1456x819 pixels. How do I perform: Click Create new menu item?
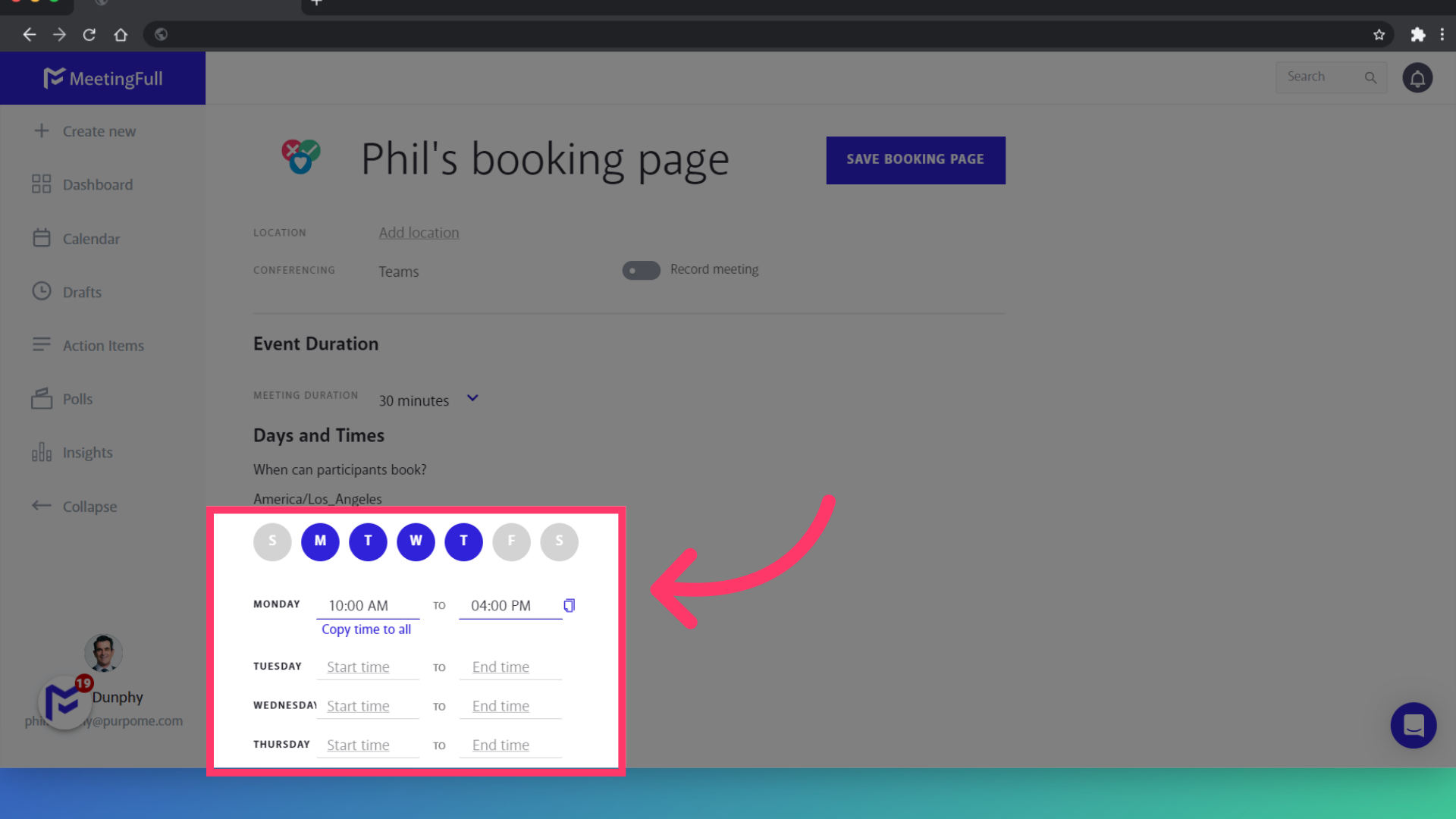(99, 131)
